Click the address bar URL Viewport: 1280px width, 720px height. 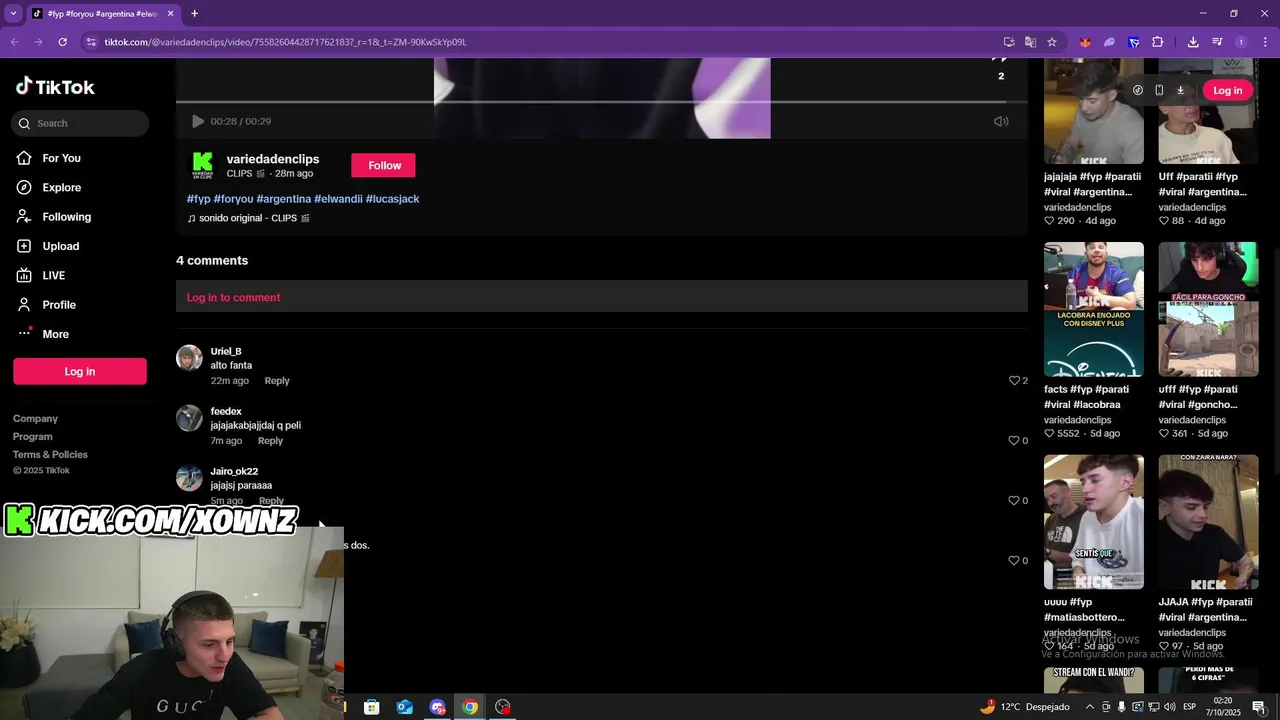click(x=285, y=42)
